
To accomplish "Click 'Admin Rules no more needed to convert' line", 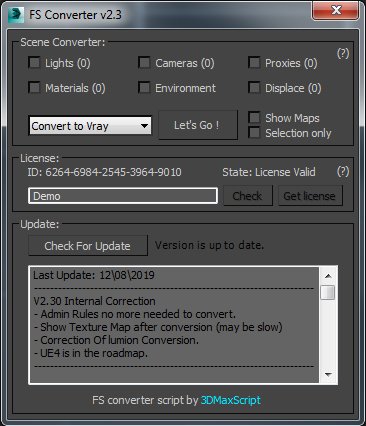I will [135, 314].
